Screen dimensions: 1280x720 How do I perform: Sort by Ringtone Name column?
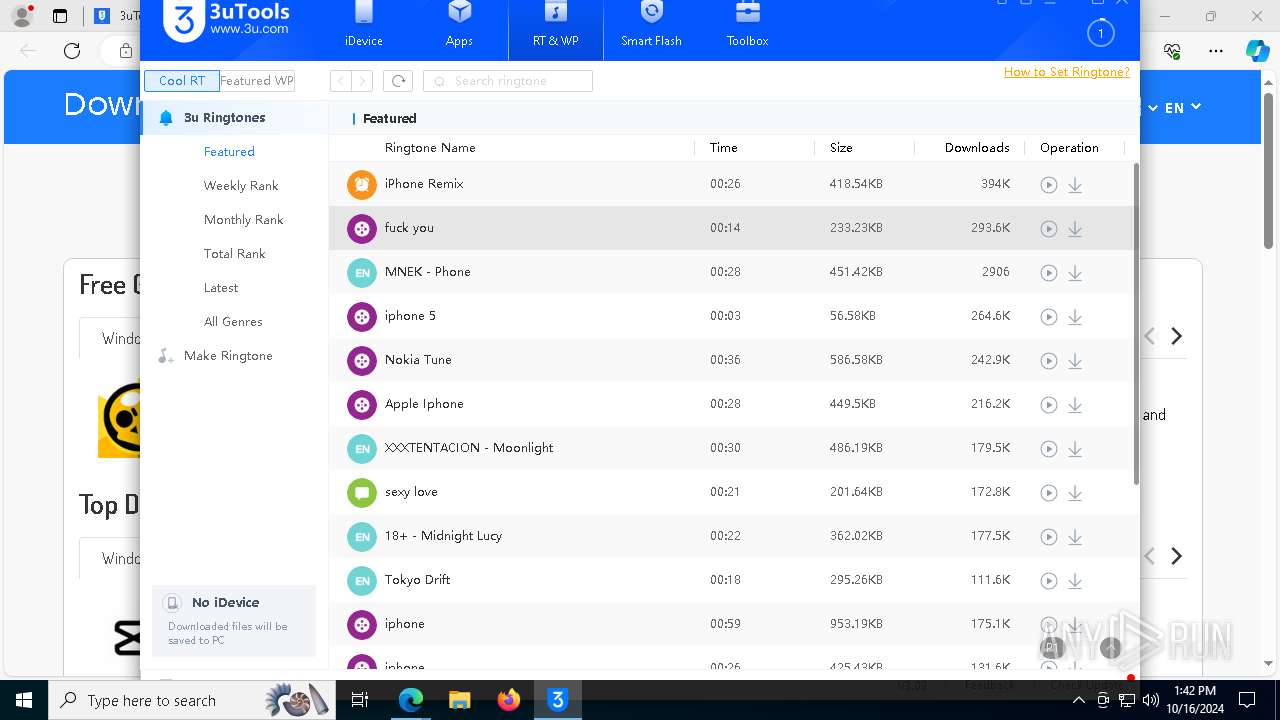430,148
